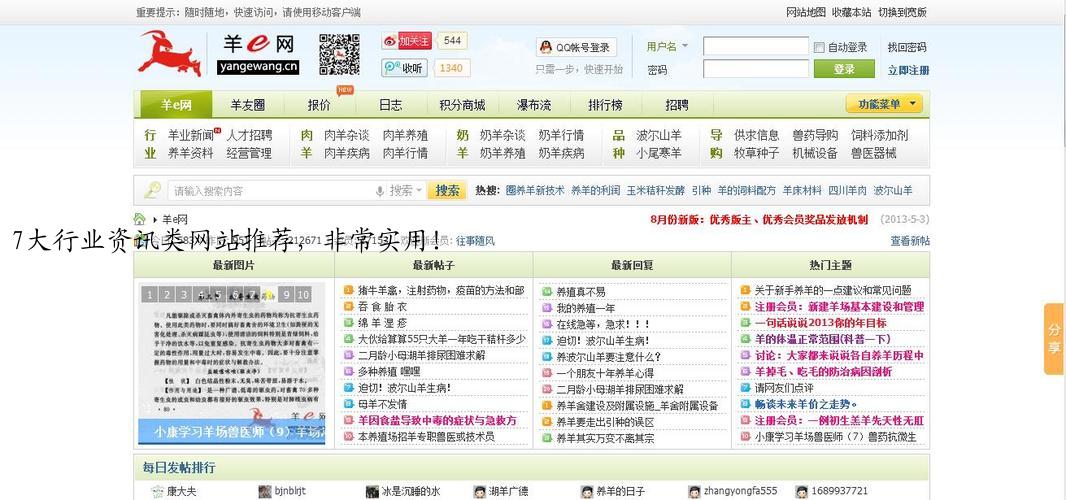1066x500 pixels.
Task: Open reply 我的养殖一年
Action: click(x=585, y=307)
